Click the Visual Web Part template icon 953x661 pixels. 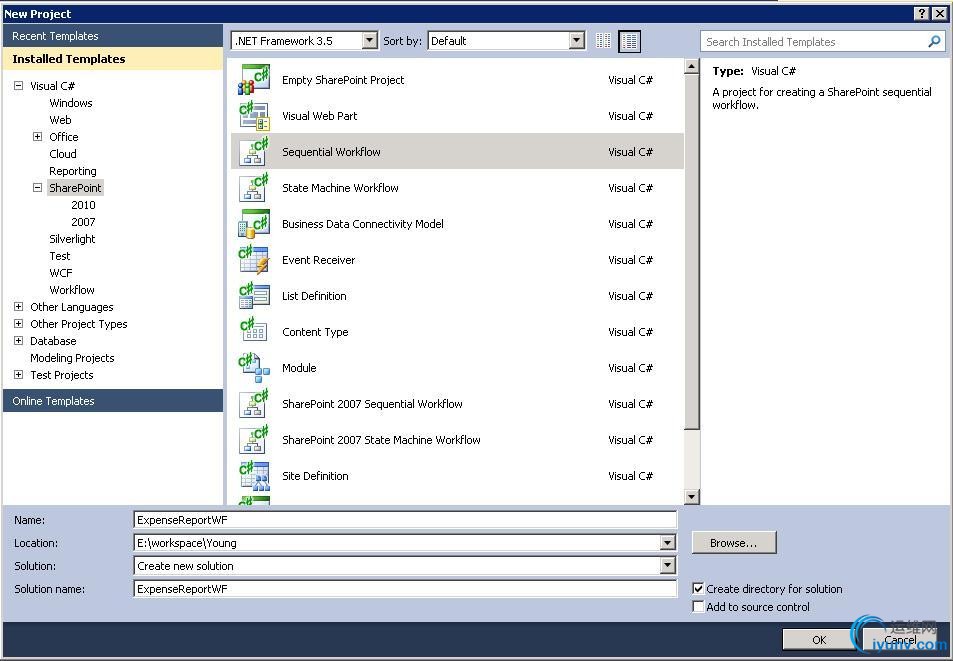(x=254, y=115)
